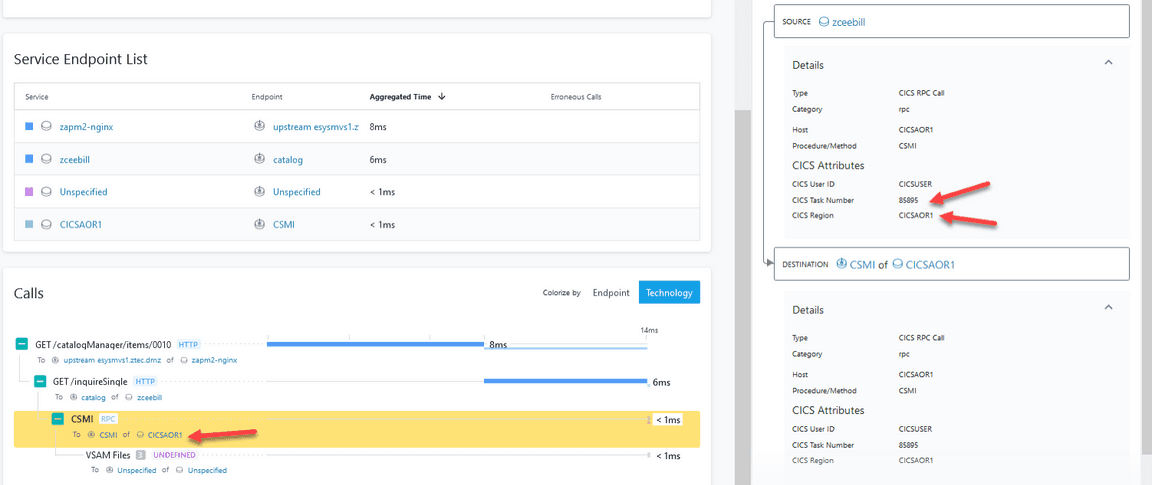Click the endpoint icon beside CSMI in list
Image resolution: width=1152 pixels, height=485 pixels.
[259, 224]
